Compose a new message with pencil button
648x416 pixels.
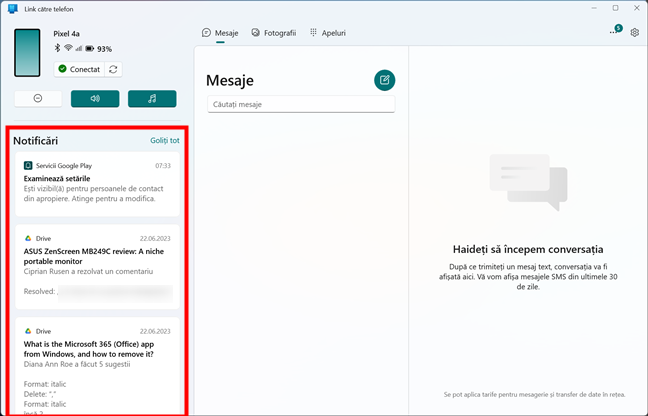pos(384,80)
